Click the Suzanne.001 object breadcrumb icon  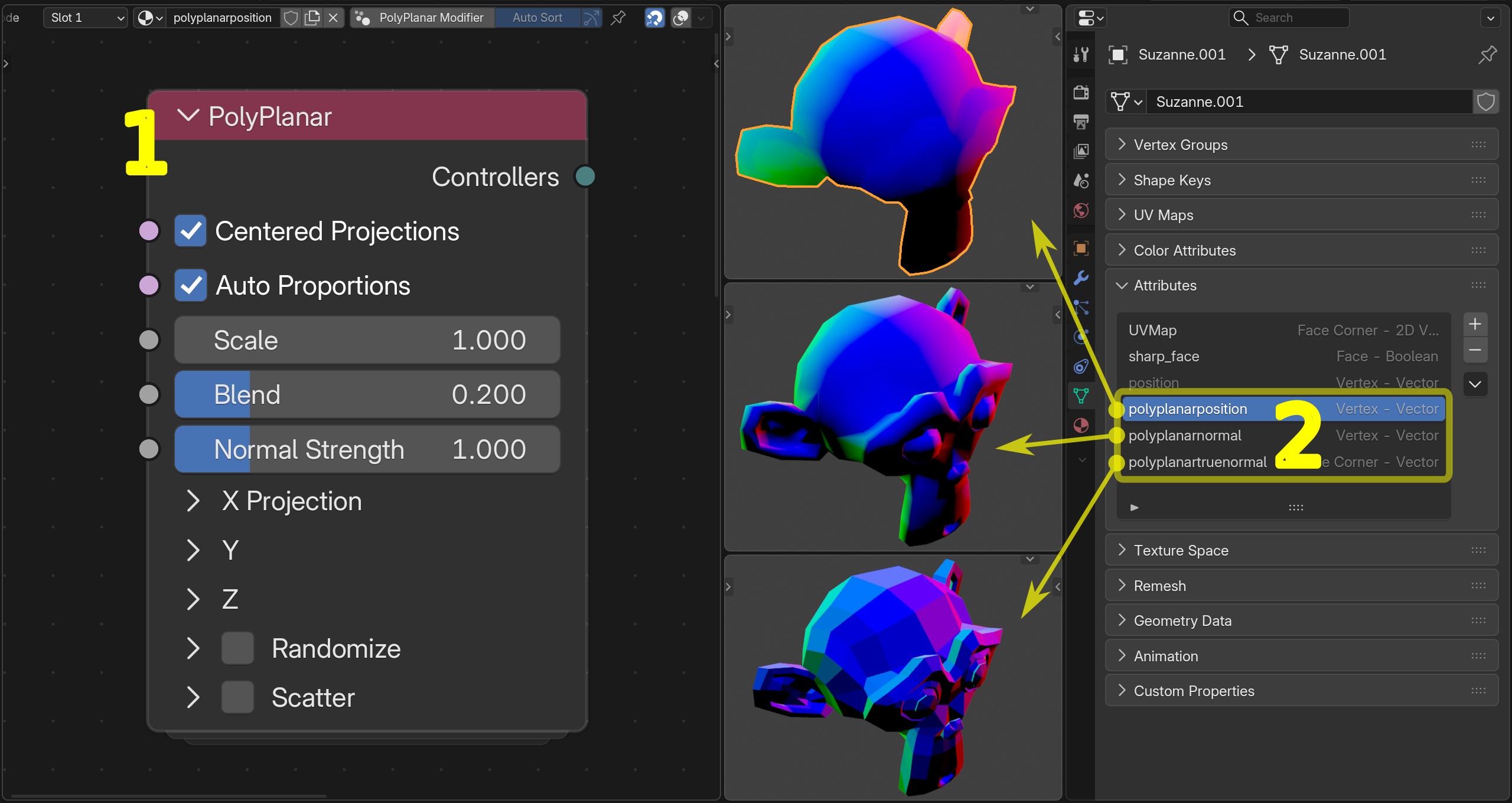1117,55
